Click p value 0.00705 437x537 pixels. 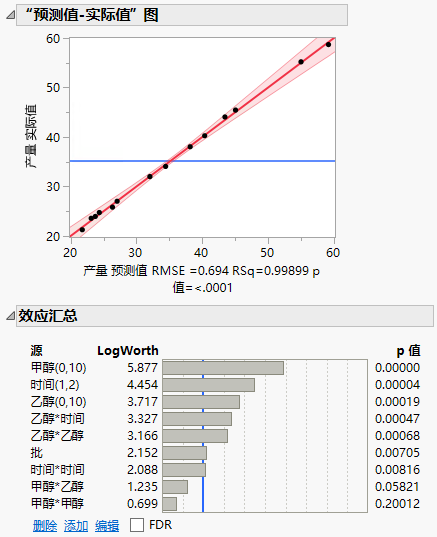click(x=397, y=453)
